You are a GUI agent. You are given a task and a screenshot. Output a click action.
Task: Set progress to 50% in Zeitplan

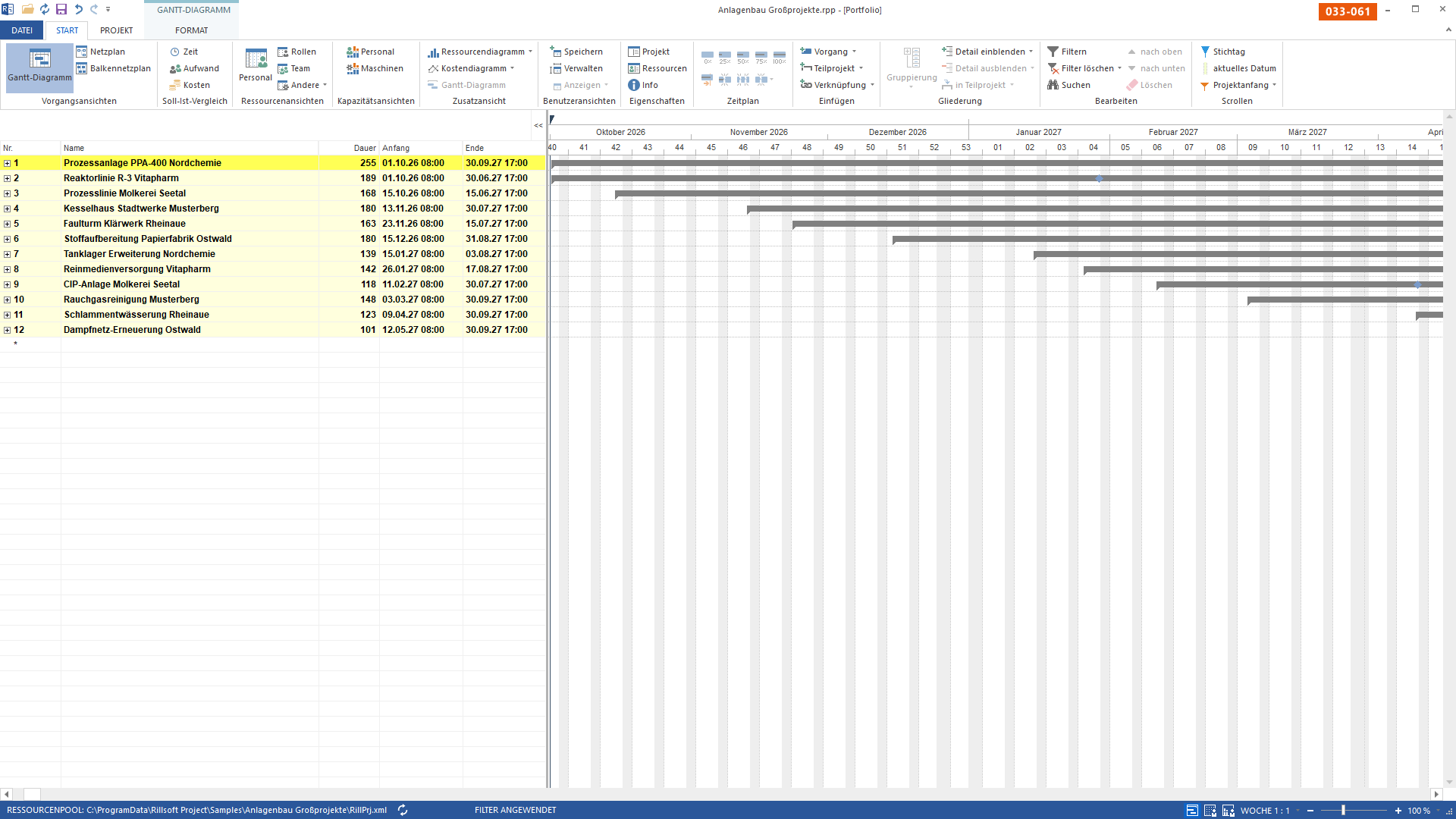743,58
